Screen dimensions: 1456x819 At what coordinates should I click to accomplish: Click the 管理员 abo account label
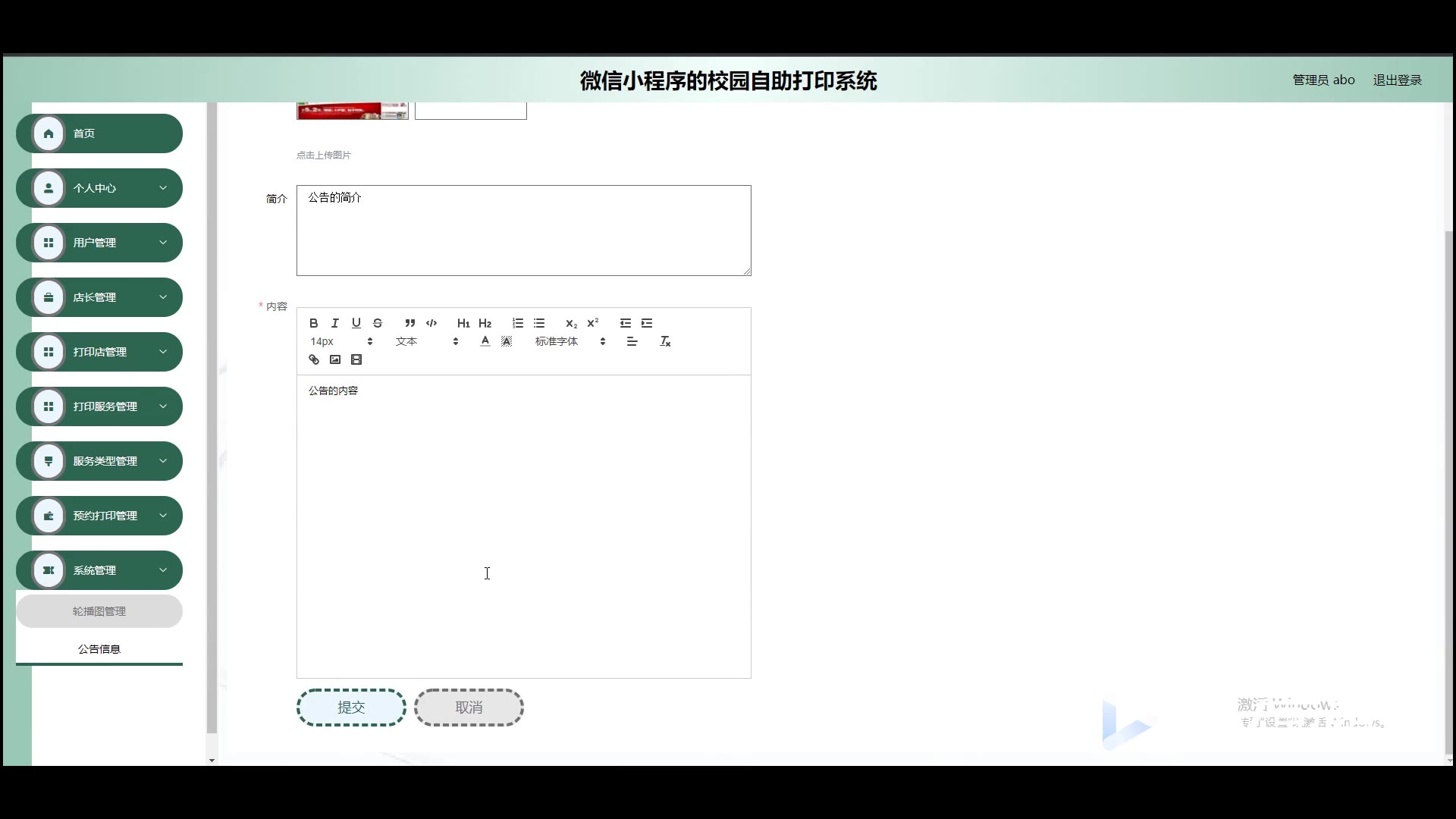tap(1323, 80)
